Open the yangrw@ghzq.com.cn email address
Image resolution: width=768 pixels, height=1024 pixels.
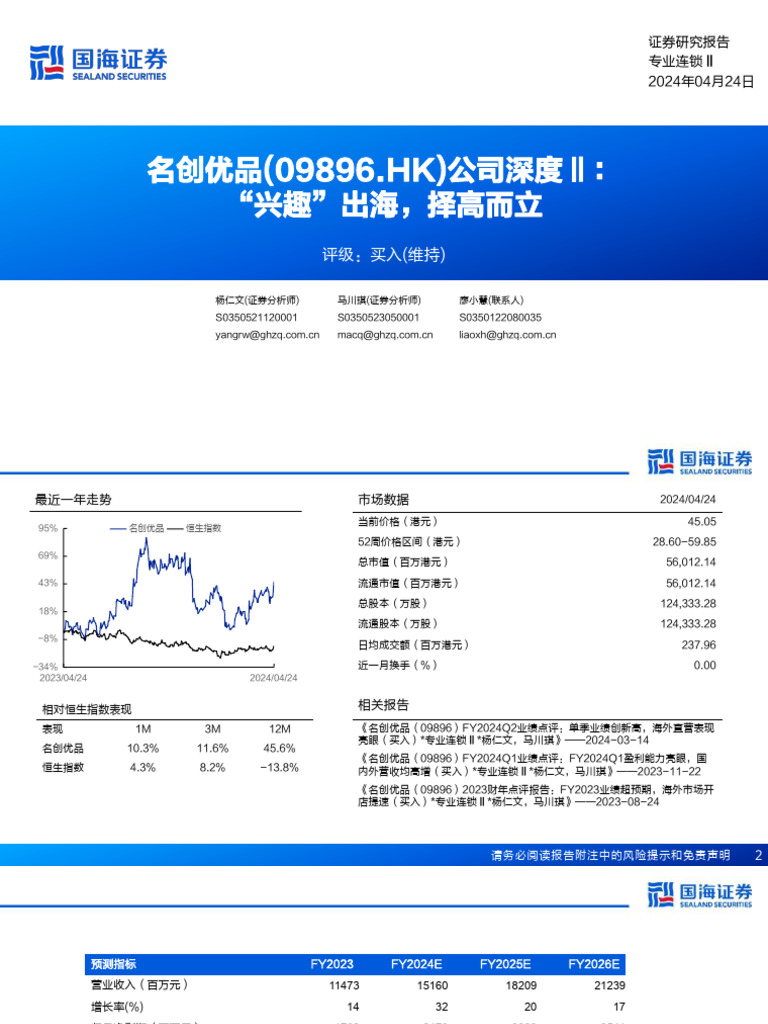point(267,335)
